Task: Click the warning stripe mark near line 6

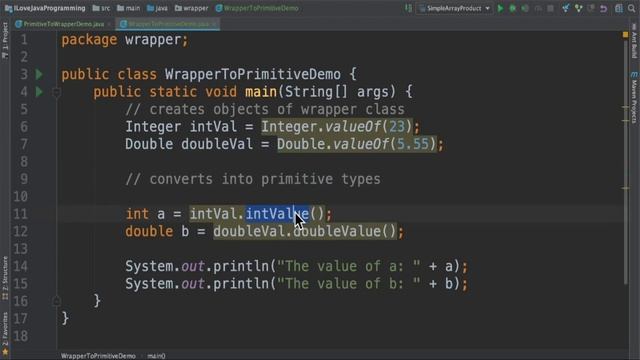Action: pyautogui.click(x=626, y=120)
